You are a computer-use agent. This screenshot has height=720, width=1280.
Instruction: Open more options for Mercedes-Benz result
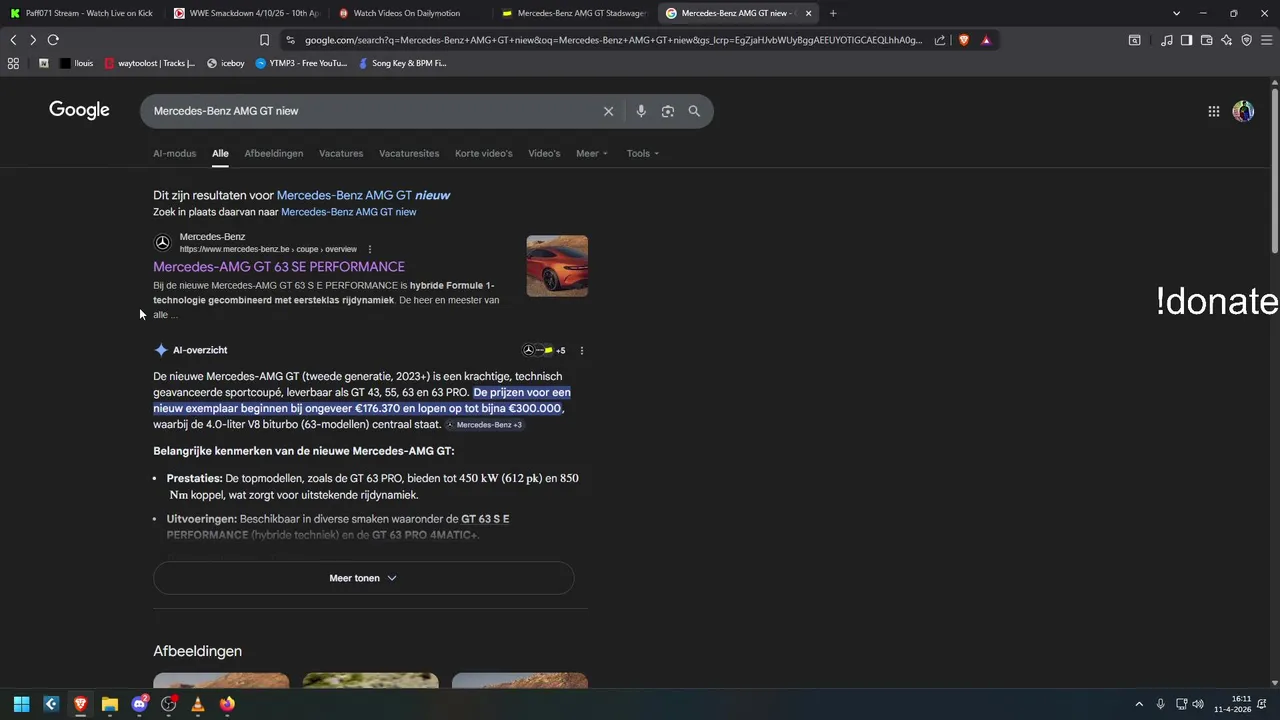tap(370, 249)
